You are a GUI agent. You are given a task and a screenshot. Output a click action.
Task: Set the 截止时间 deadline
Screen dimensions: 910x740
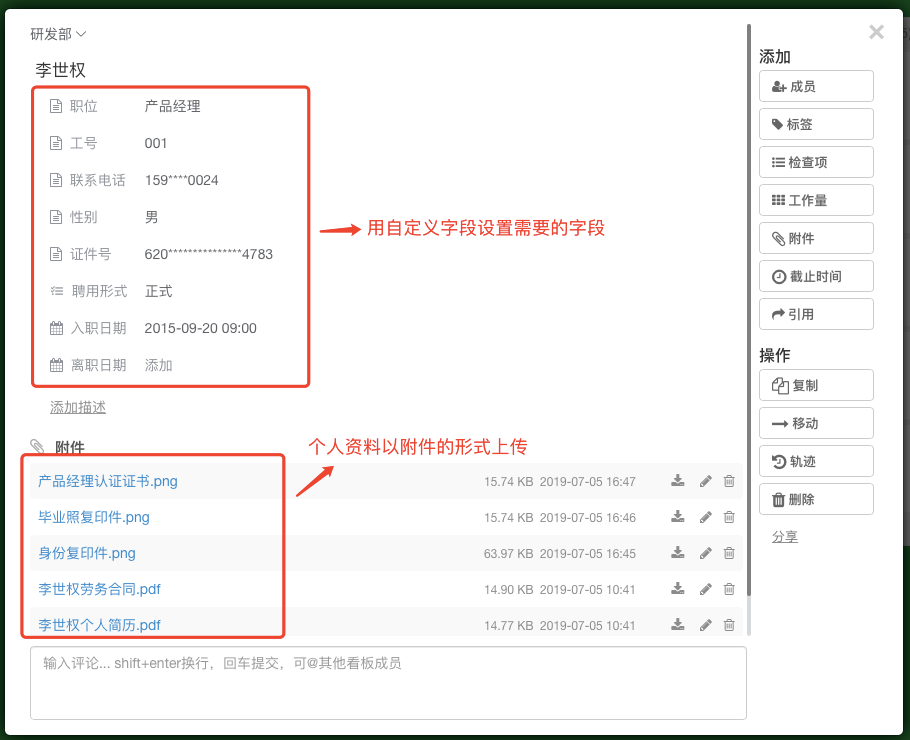click(816, 276)
